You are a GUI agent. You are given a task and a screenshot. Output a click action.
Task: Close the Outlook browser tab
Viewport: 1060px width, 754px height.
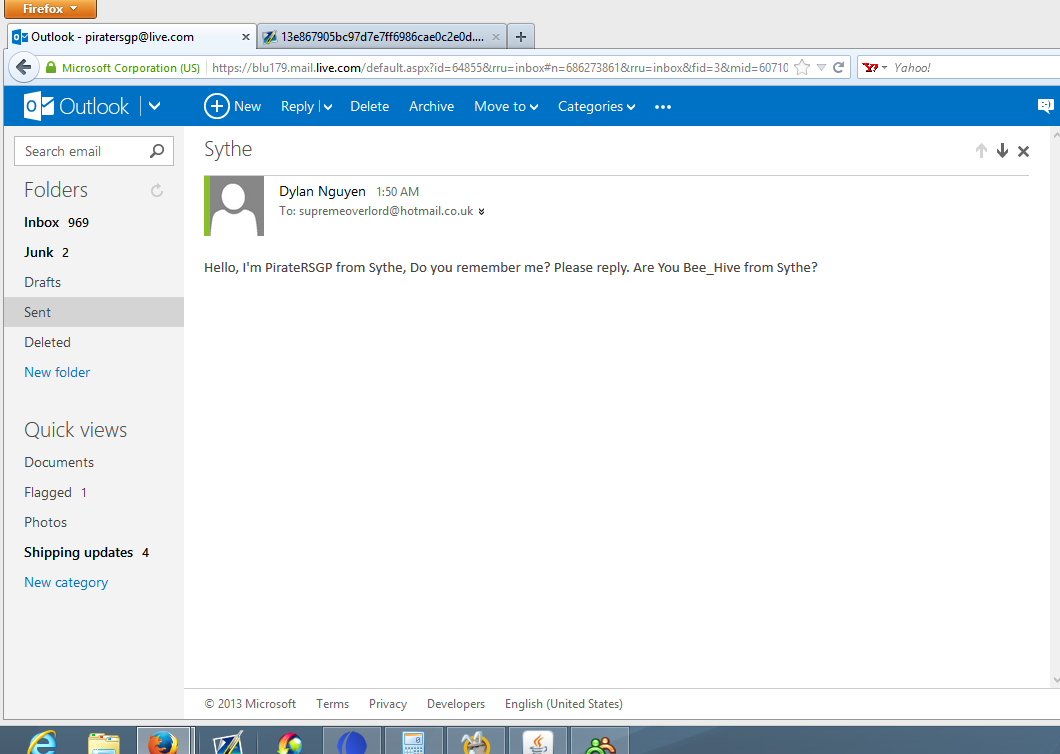coord(246,37)
